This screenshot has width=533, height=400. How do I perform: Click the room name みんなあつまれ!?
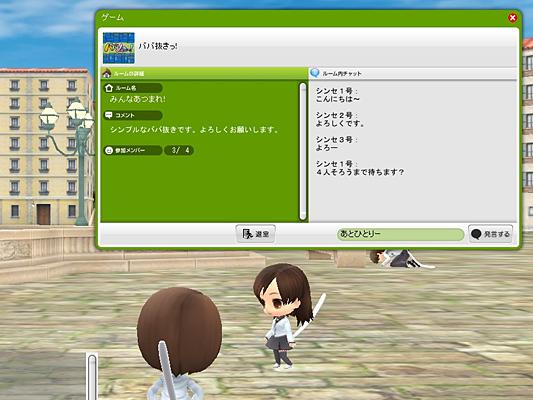tap(138, 99)
